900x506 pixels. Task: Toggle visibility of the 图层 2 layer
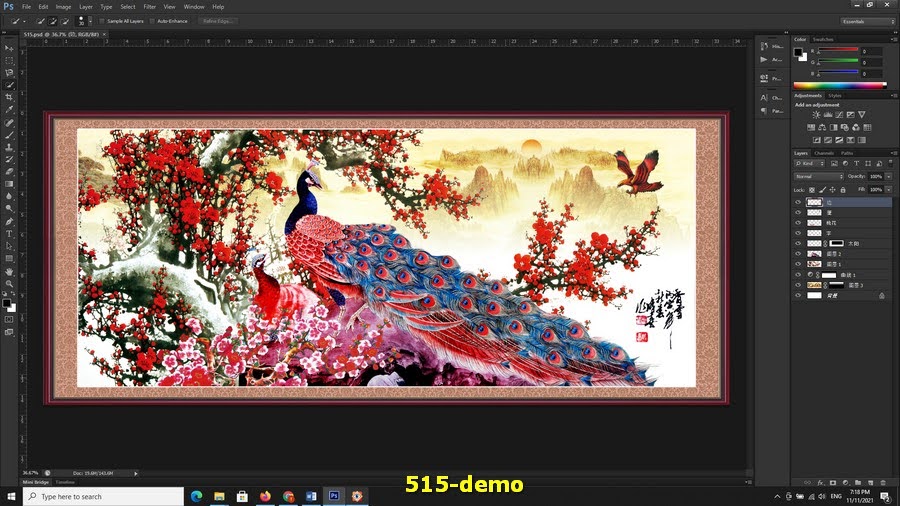(x=798, y=254)
